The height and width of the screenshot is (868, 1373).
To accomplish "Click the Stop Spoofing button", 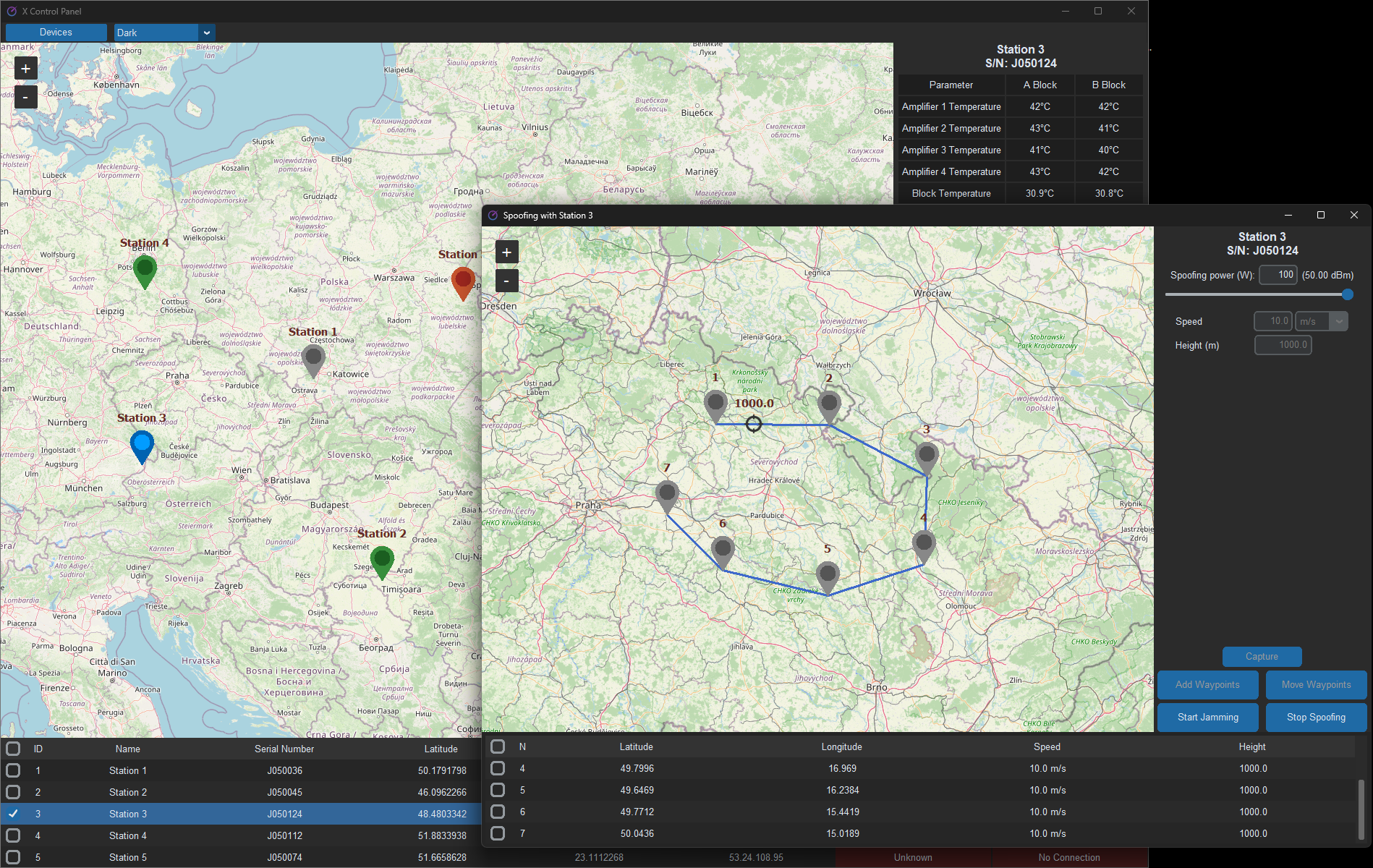I will (1316, 717).
